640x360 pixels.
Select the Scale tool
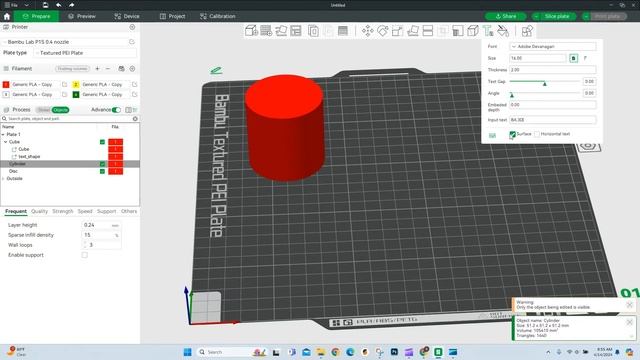coord(398,31)
